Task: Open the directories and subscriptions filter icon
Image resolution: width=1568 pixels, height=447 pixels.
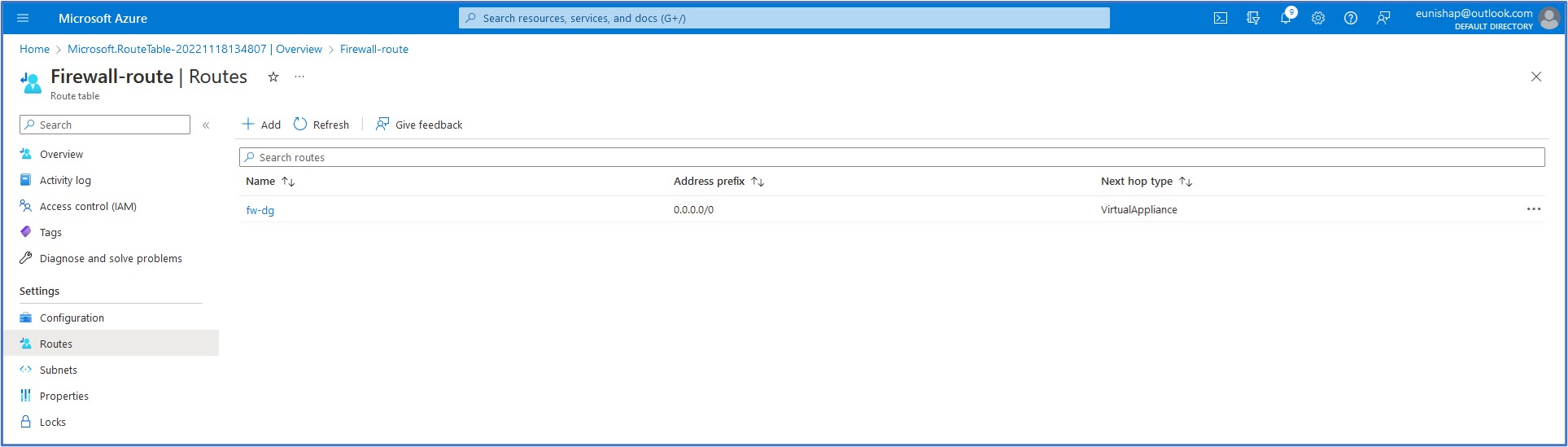Action: click(x=1253, y=18)
